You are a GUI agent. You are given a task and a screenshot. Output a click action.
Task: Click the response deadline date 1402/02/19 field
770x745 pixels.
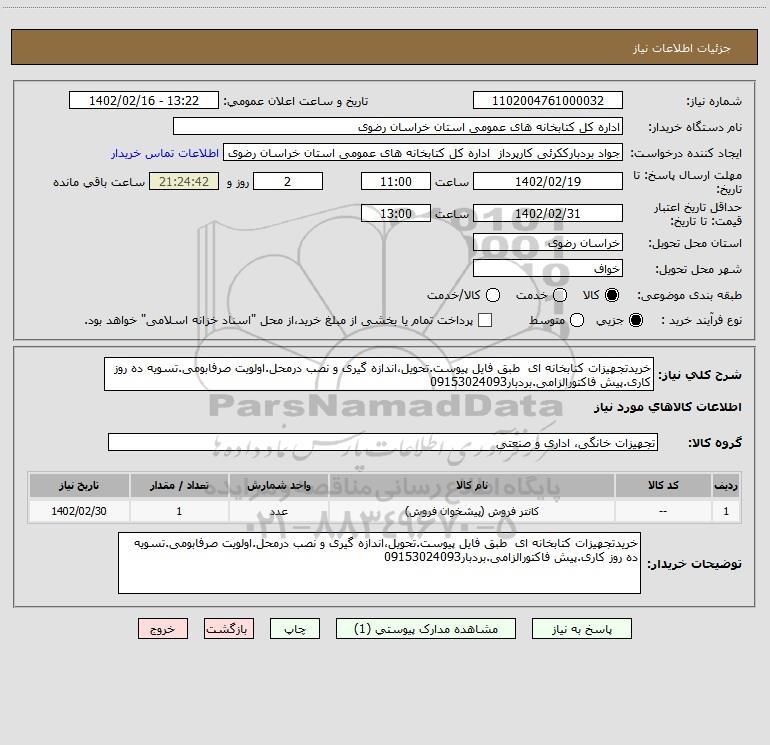tap(548, 181)
